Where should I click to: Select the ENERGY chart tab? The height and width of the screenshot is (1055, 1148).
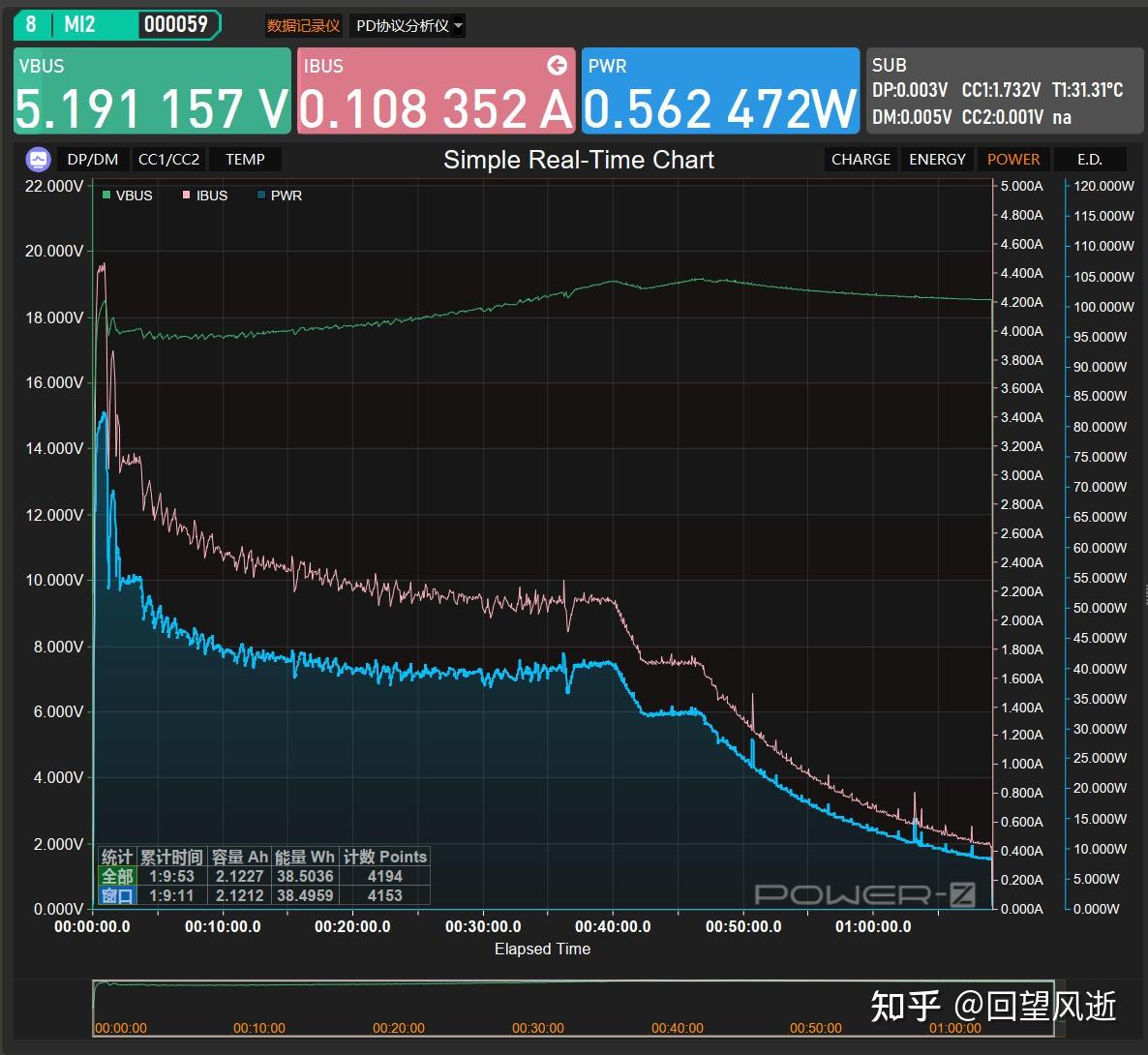[937, 159]
